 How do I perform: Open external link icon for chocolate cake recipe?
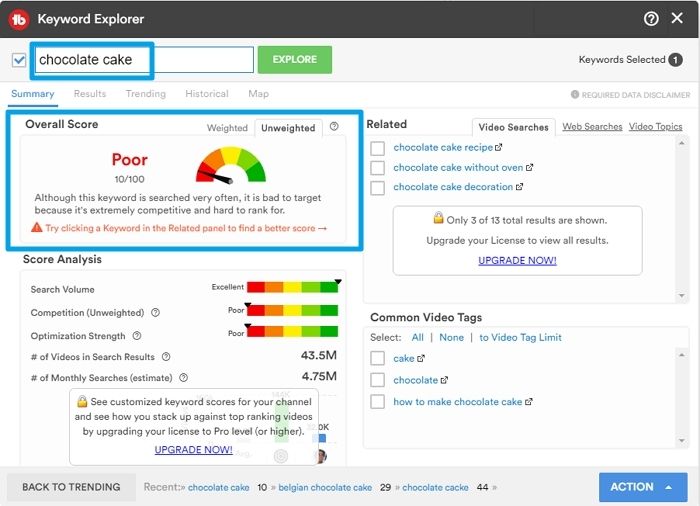[499, 147]
